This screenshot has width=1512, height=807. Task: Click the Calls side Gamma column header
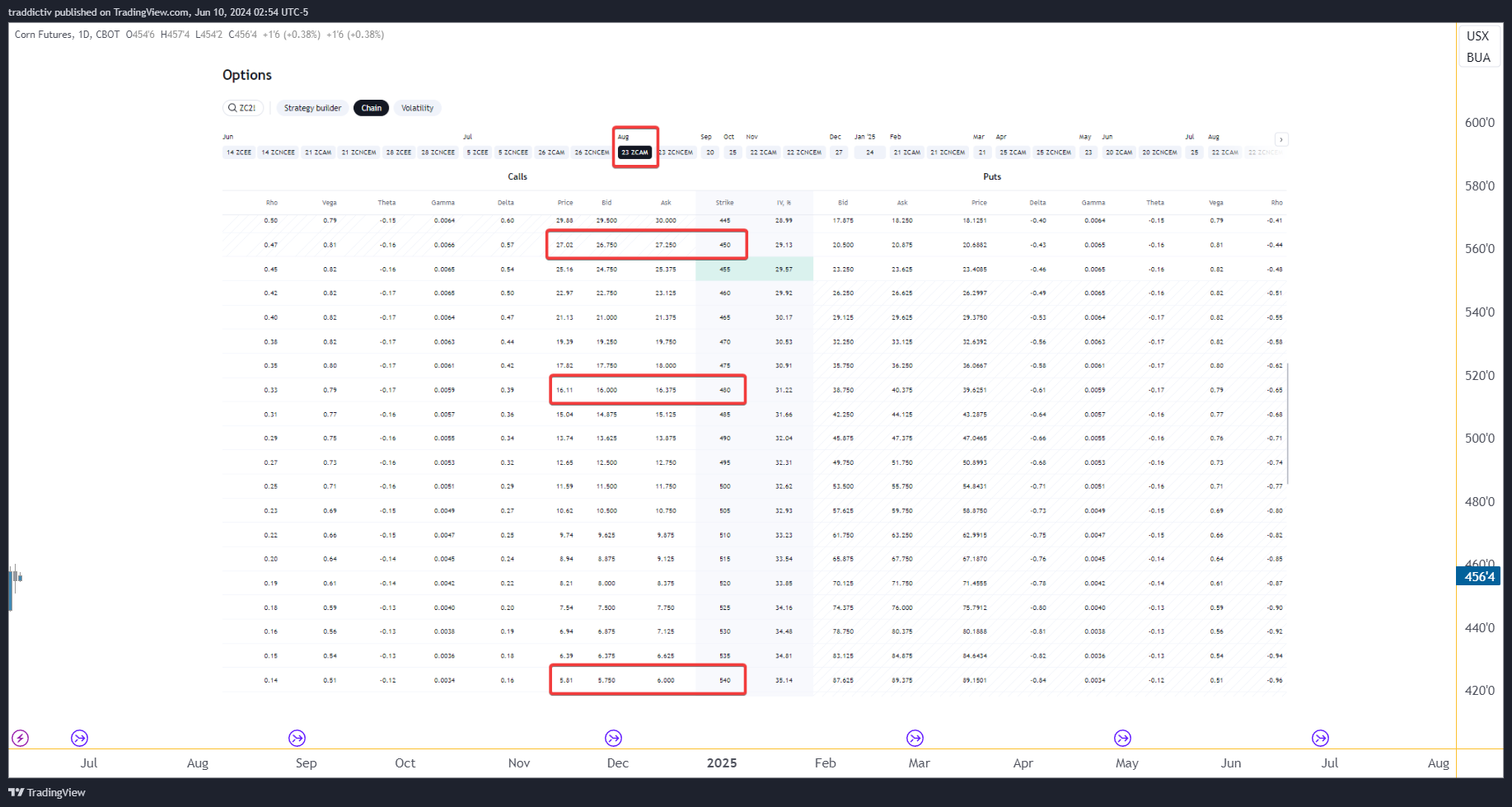(442, 203)
